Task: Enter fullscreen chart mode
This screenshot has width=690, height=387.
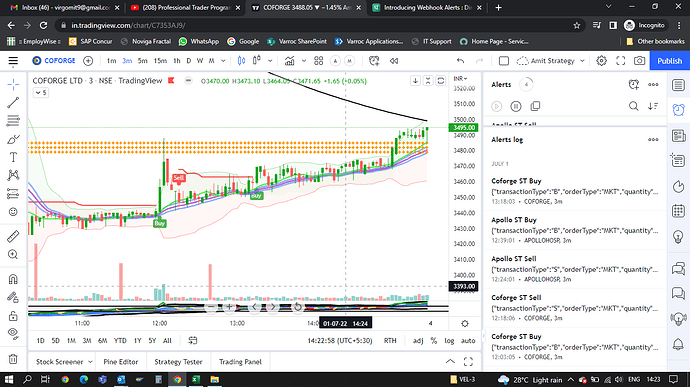Action: point(620,61)
